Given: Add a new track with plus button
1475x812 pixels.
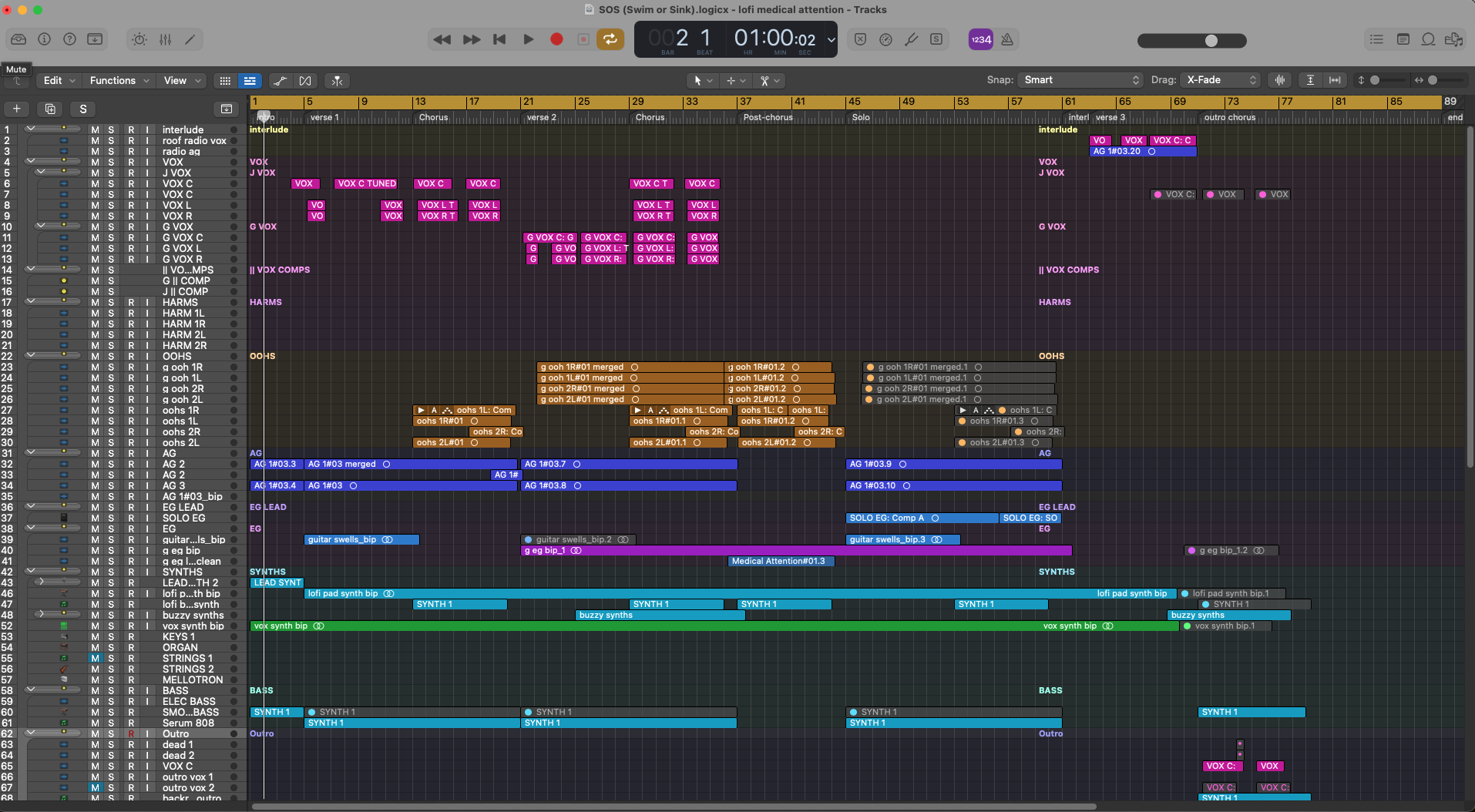Looking at the screenshot, I should tap(17, 109).
